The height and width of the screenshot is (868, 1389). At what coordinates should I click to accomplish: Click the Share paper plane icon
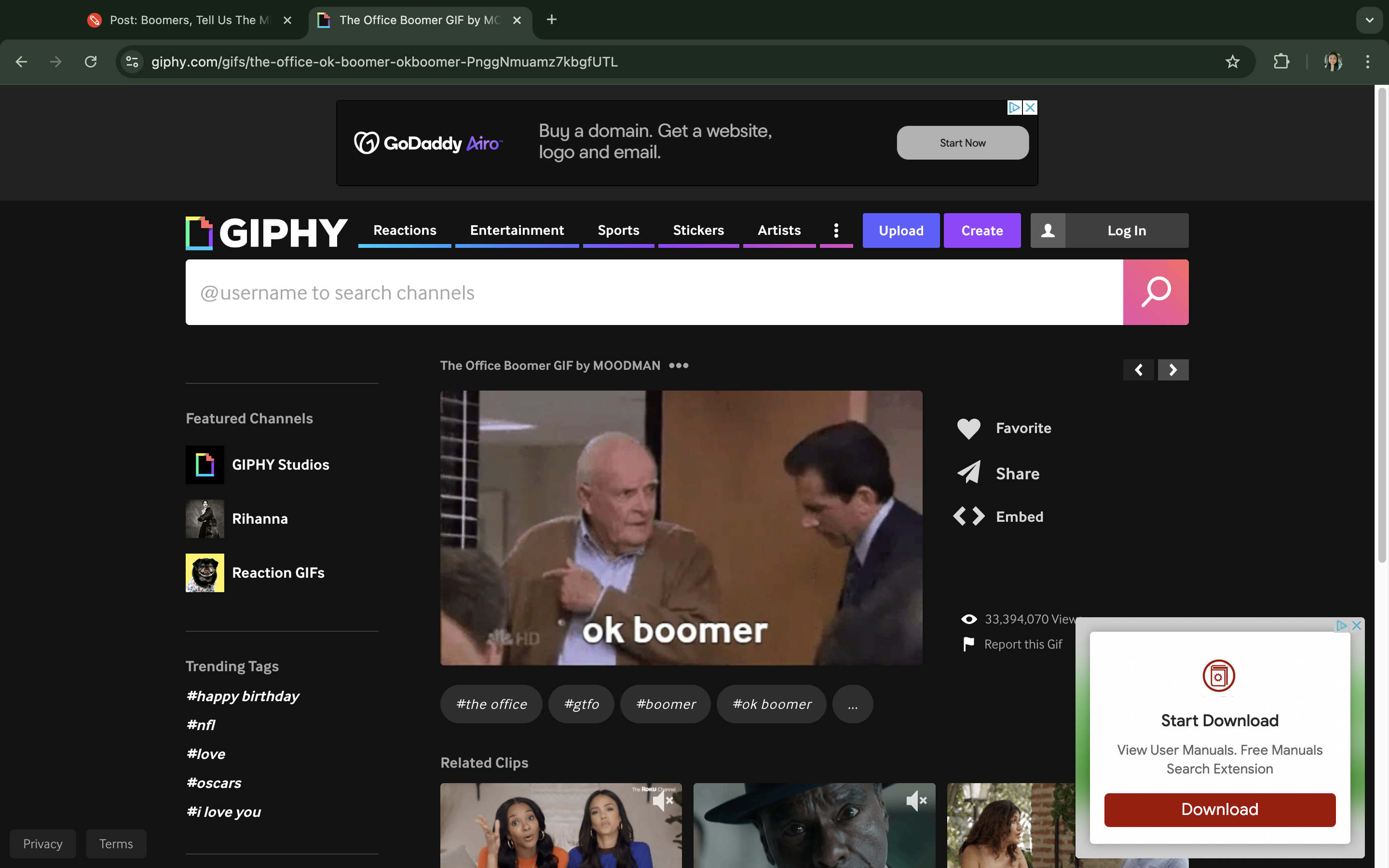968,473
